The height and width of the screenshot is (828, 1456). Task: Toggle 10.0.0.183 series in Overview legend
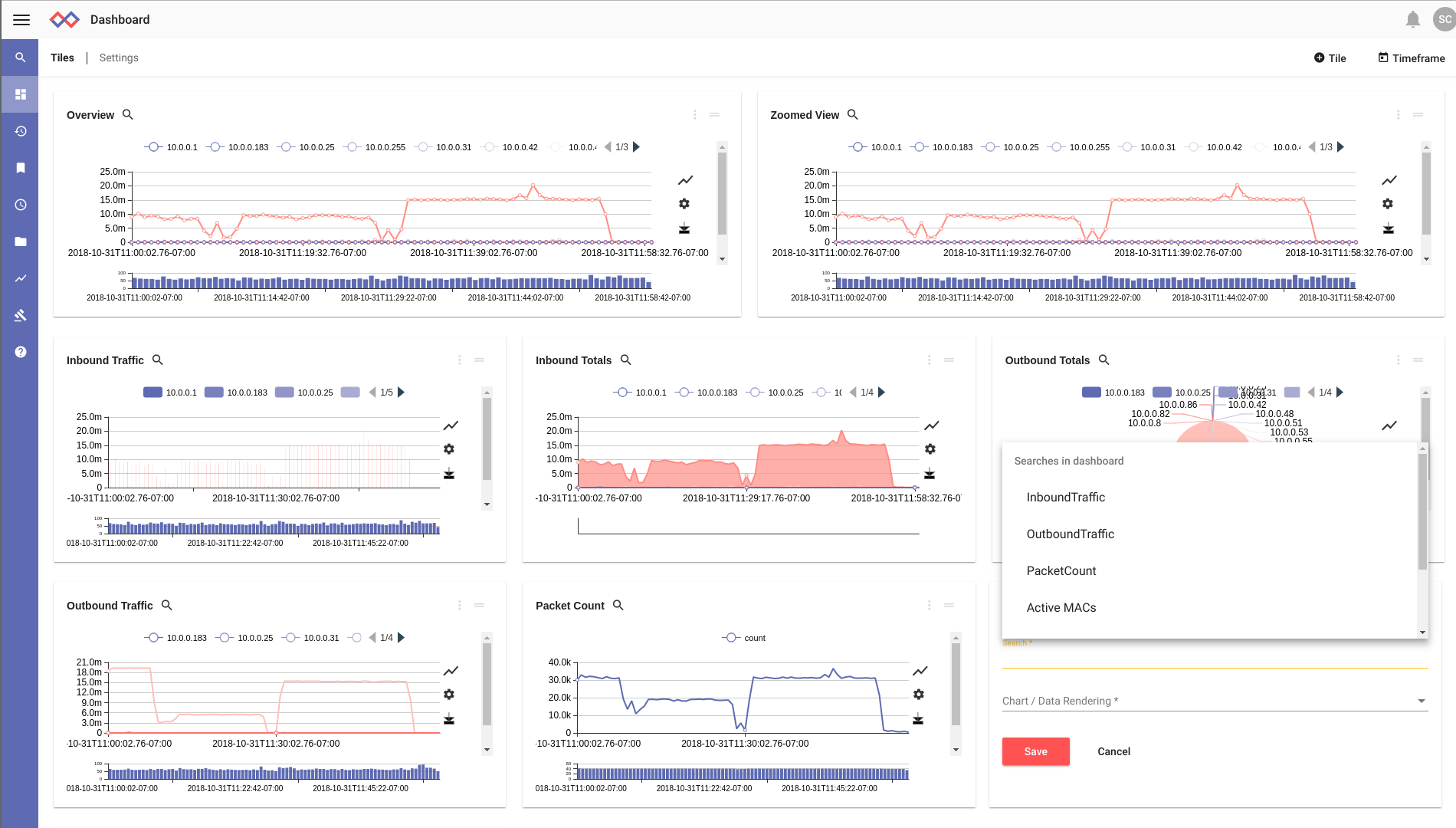[x=238, y=147]
